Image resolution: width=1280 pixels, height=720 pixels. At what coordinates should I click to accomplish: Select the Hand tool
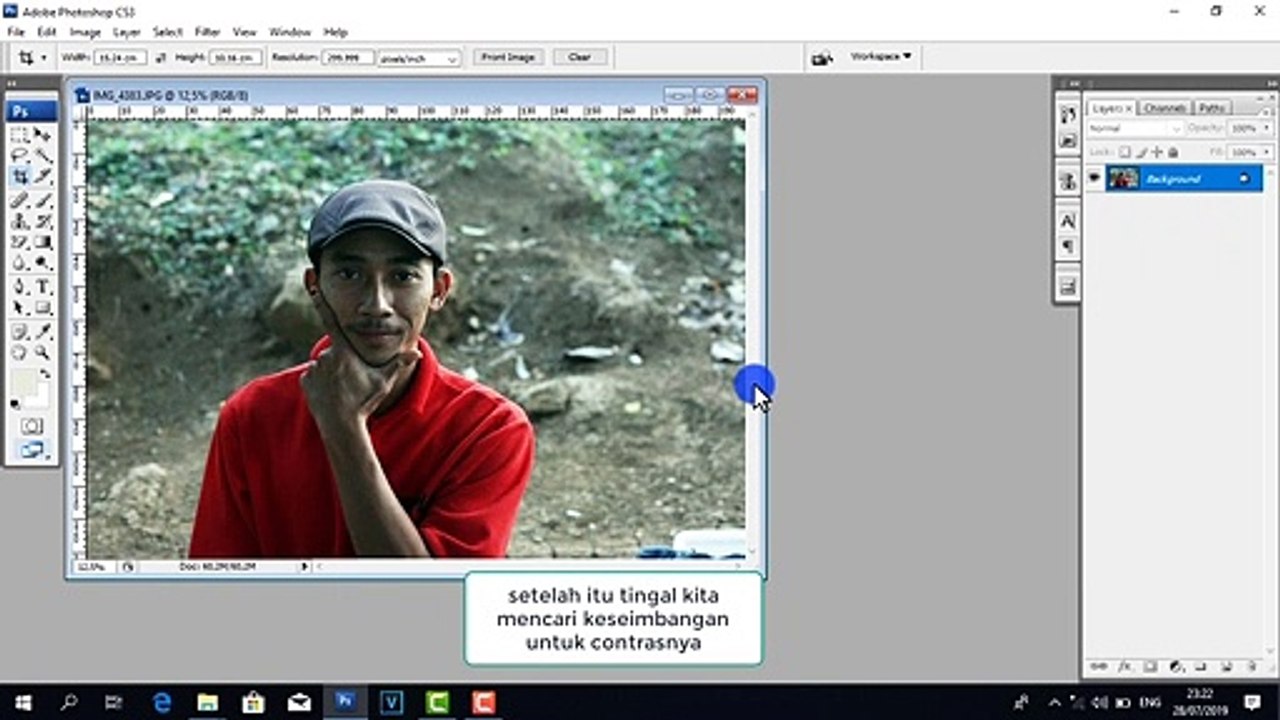[x=19, y=352]
